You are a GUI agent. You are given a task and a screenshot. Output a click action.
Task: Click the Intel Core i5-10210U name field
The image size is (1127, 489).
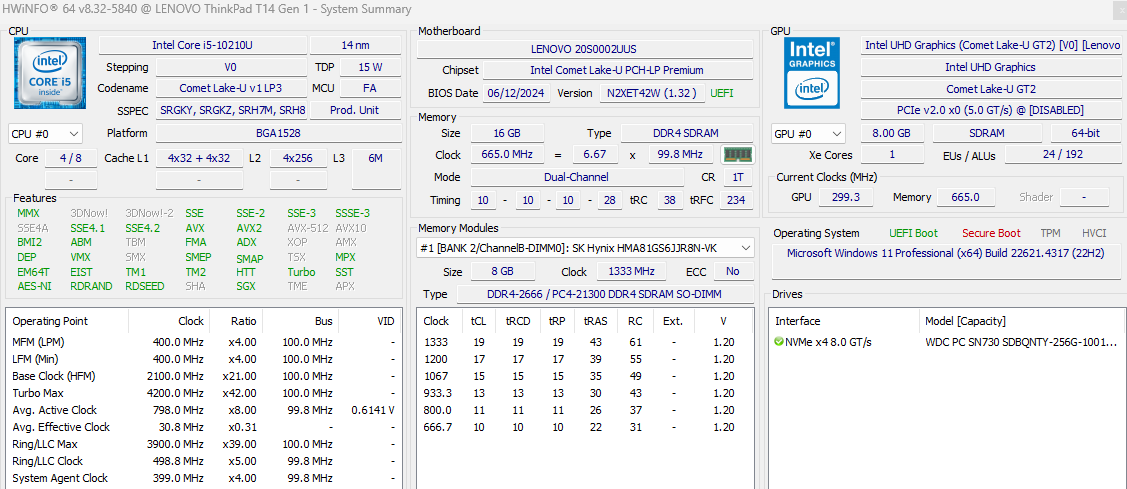201,46
